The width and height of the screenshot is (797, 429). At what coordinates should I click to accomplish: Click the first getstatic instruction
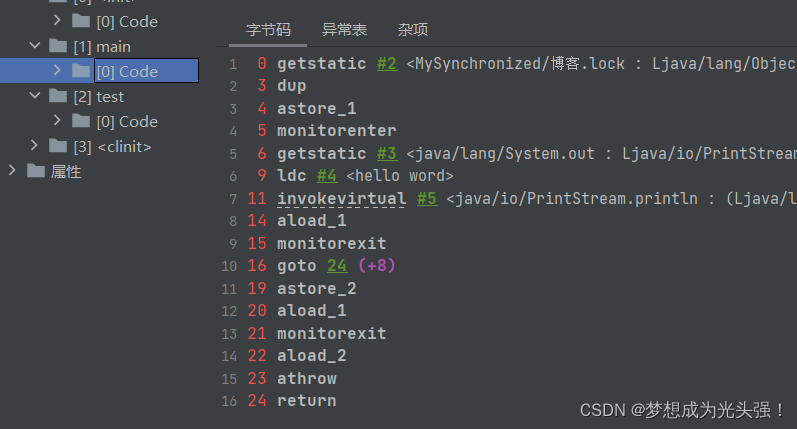click(321, 64)
